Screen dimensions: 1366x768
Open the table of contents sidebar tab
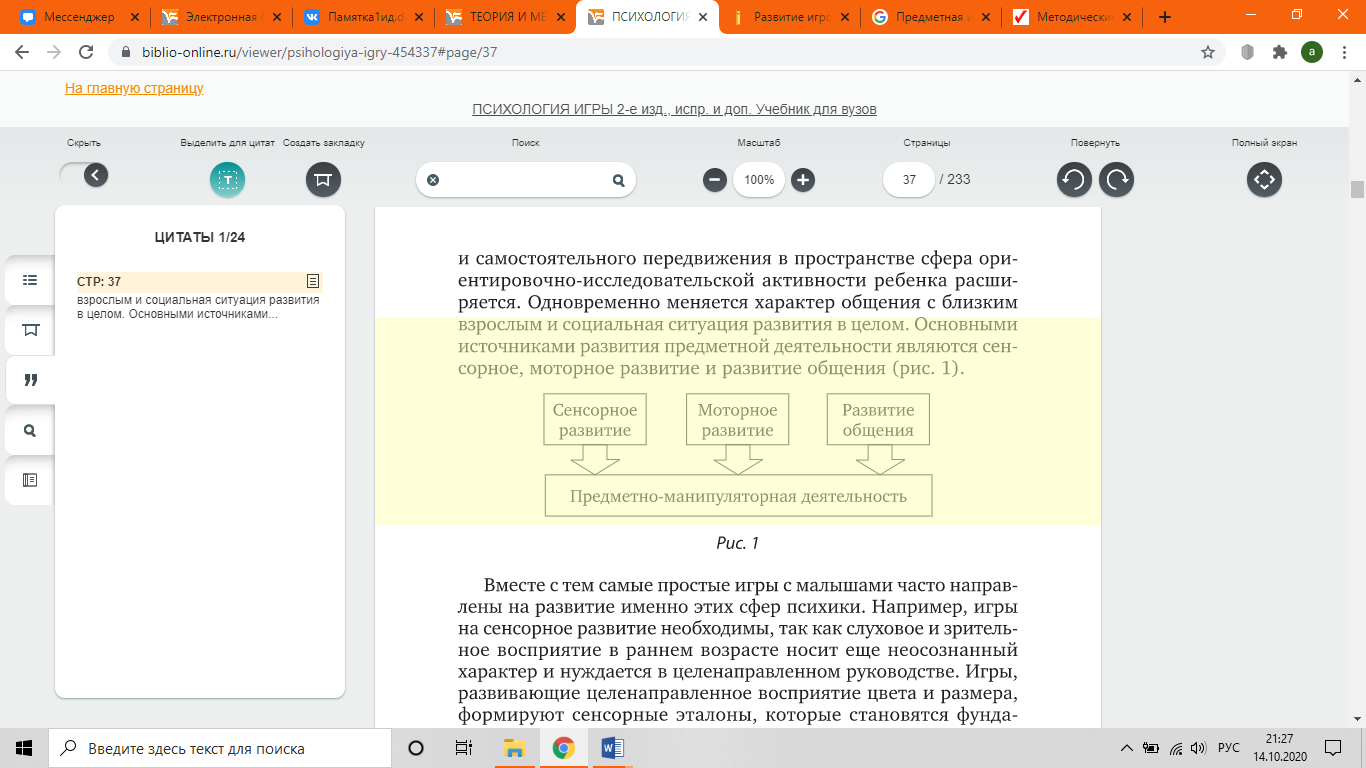point(30,280)
